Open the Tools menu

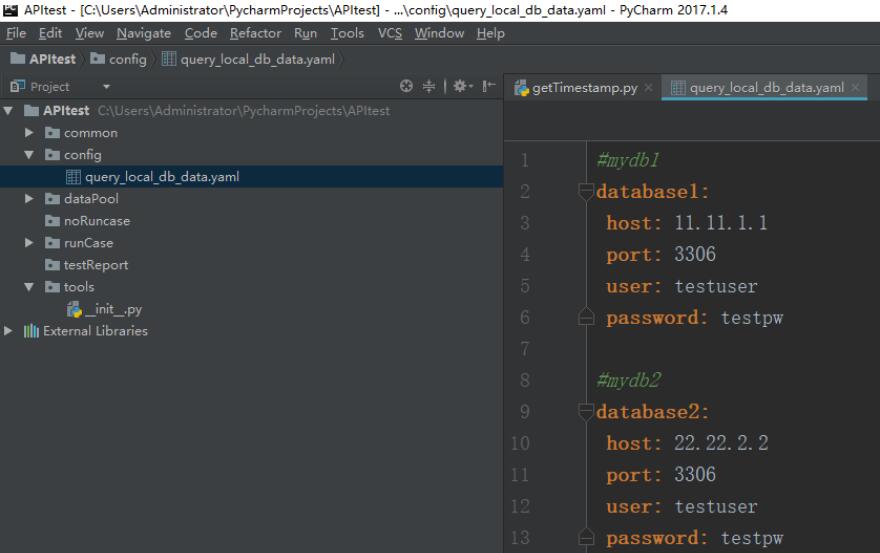[347, 33]
